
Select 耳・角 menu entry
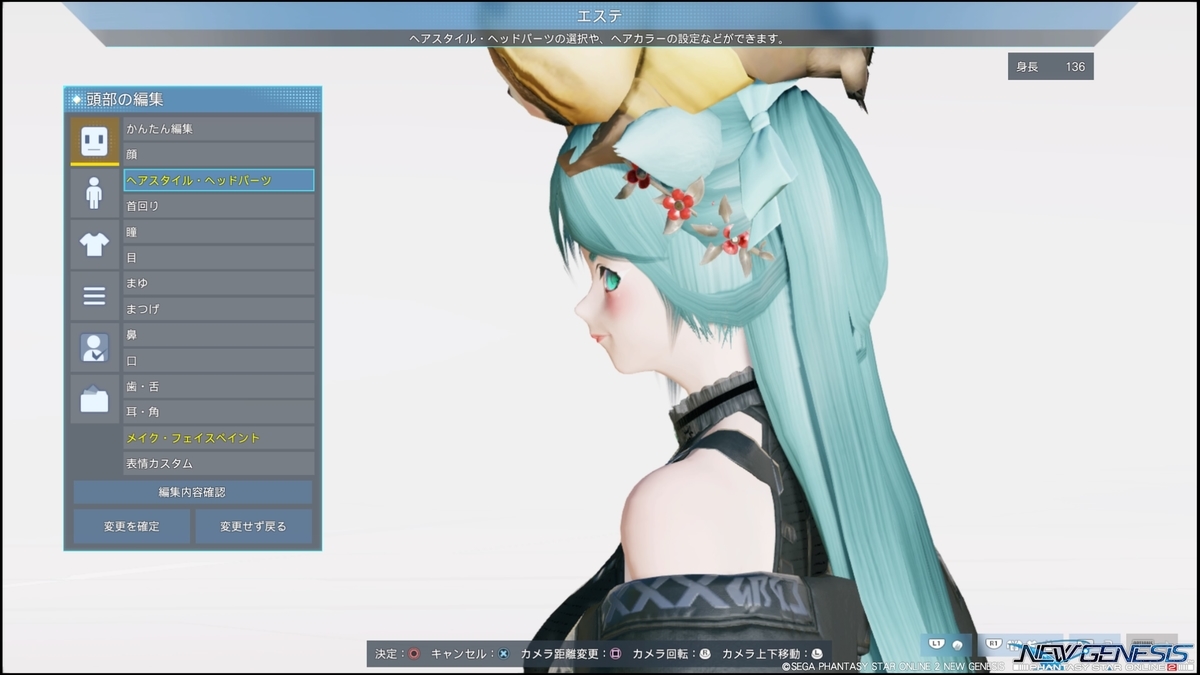218,412
